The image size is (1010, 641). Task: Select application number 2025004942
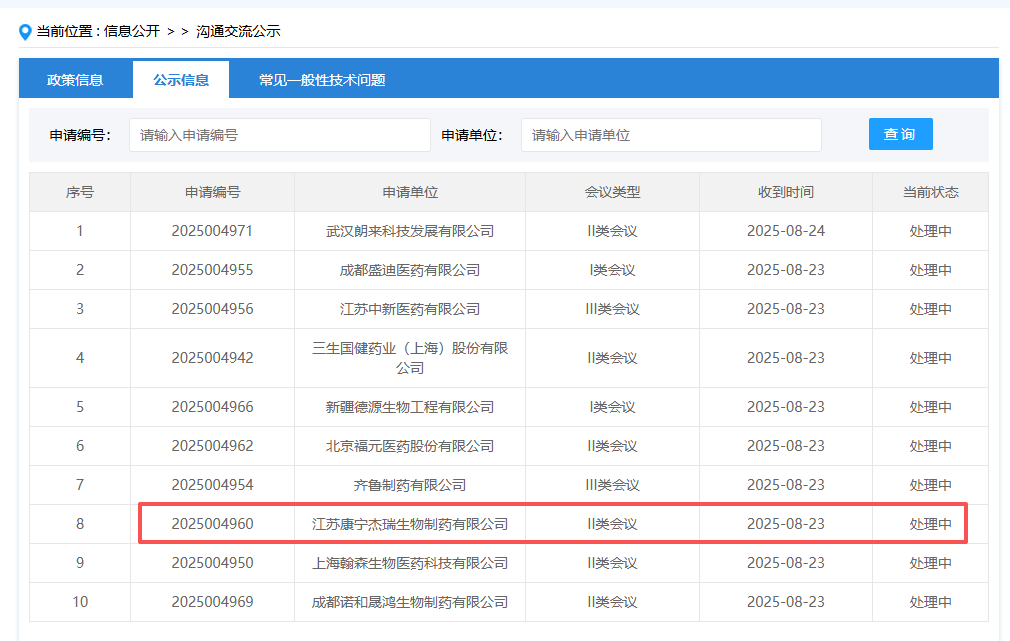pyautogui.click(x=213, y=358)
